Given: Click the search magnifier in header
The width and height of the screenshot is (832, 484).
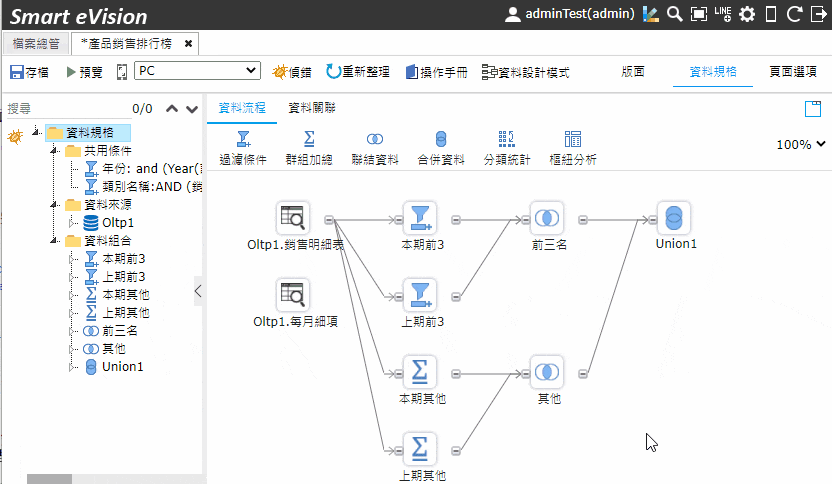Looking at the screenshot, I should 674,14.
